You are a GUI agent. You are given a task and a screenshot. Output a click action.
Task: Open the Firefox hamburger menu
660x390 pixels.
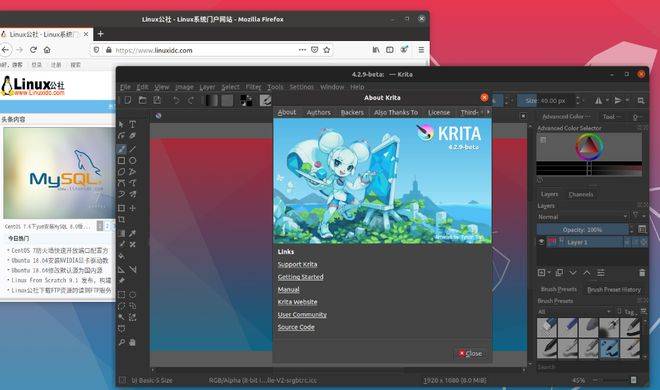(421, 50)
